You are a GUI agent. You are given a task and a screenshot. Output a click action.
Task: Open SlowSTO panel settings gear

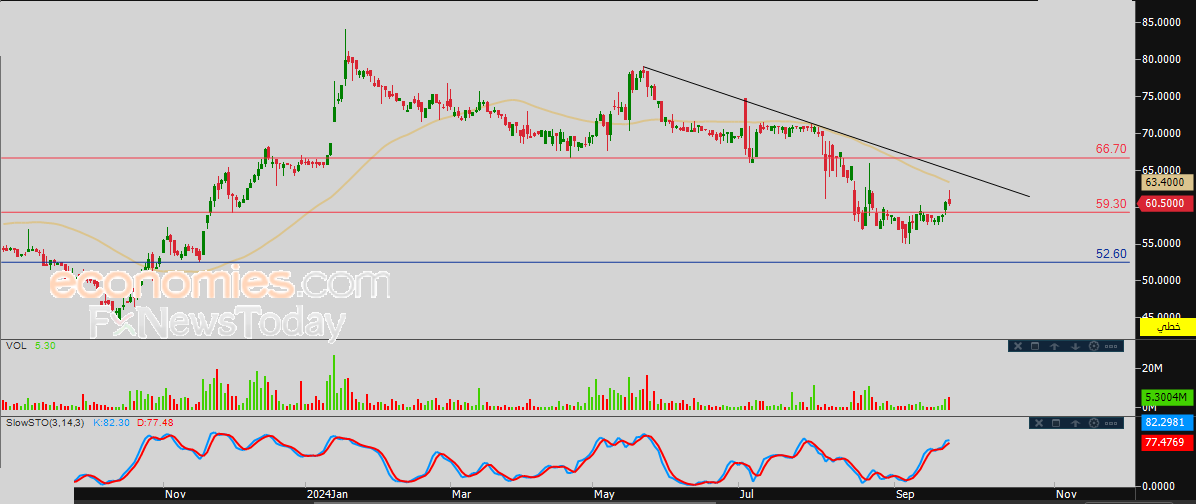(x=1094, y=423)
